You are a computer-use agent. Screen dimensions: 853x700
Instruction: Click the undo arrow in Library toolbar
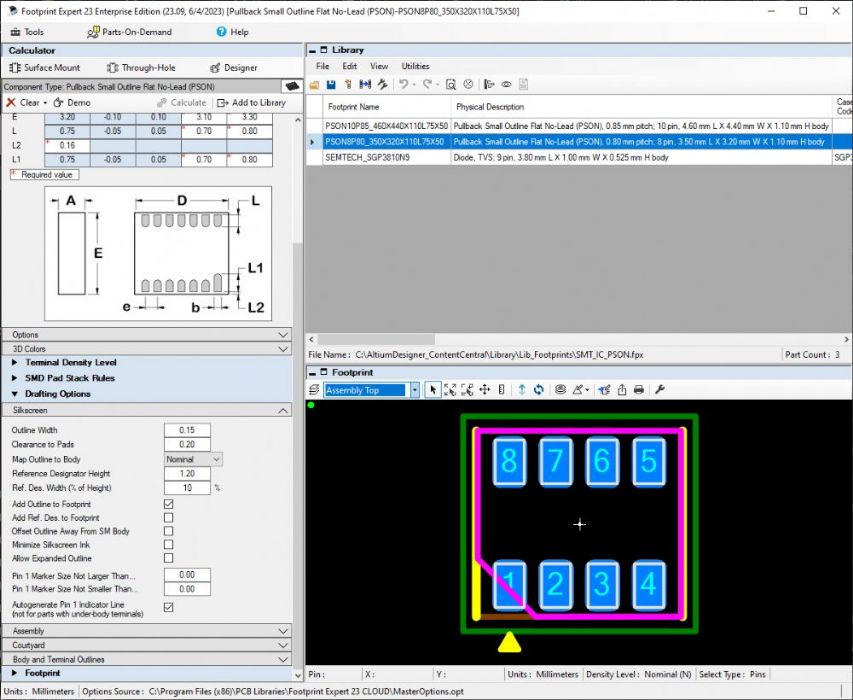402,85
